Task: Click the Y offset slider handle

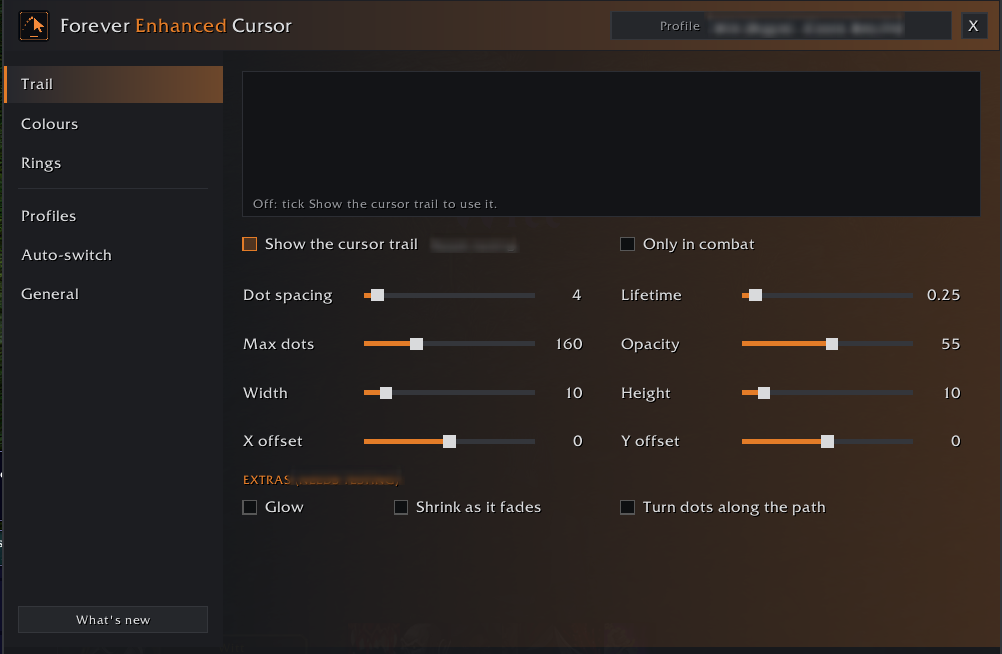Action: click(x=828, y=442)
